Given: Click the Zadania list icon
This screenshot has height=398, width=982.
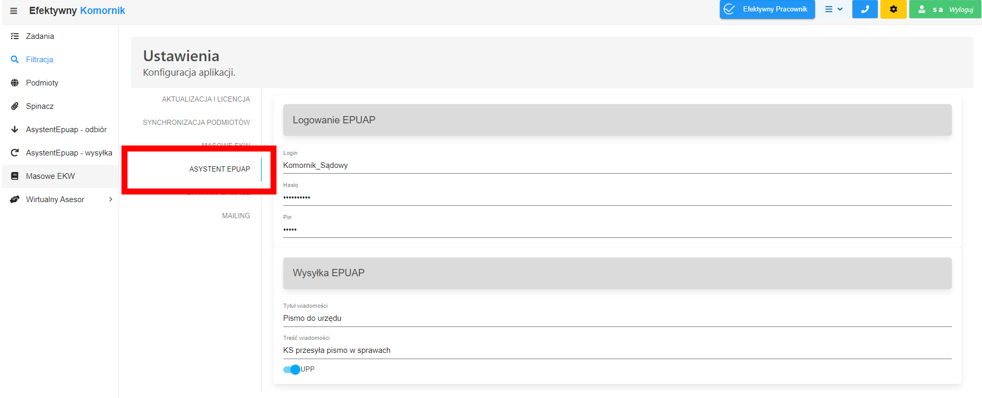Looking at the screenshot, I should point(15,36).
